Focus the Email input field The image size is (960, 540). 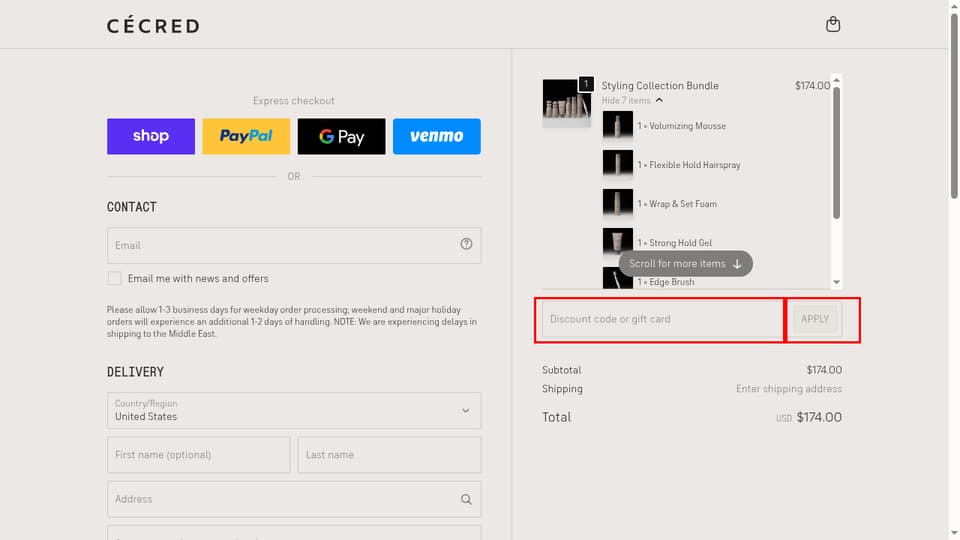point(294,246)
